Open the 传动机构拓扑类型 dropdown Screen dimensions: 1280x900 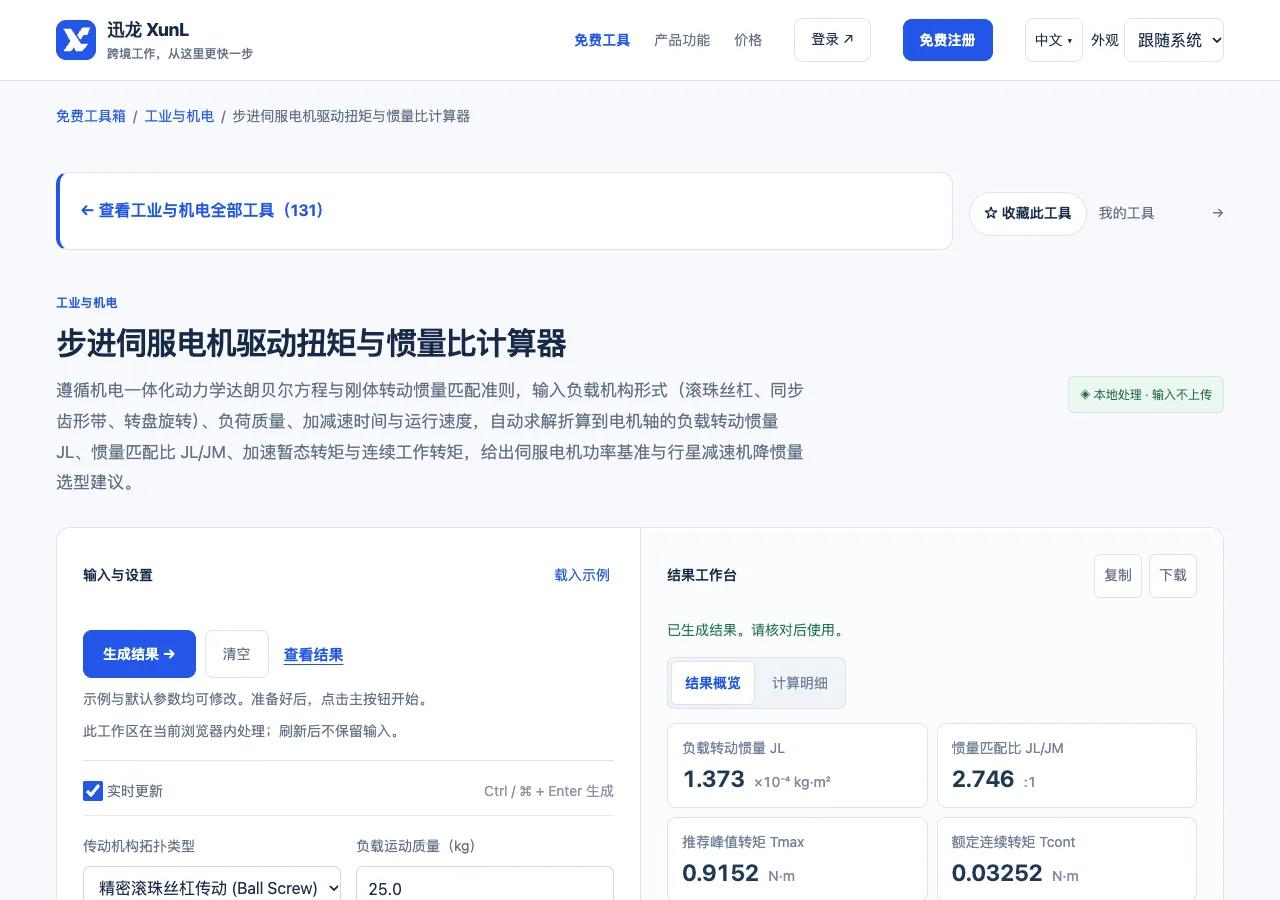(x=212, y=888)
